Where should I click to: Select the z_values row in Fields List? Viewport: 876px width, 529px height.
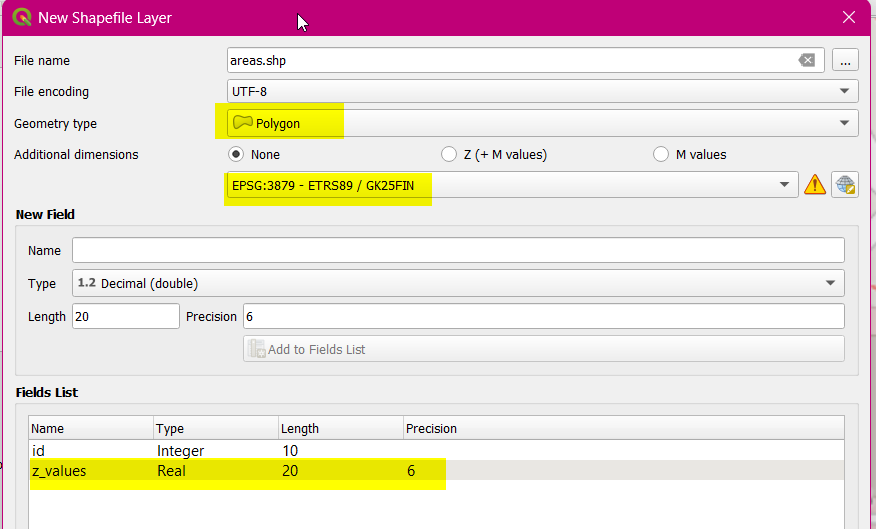(x=436, y=471)
